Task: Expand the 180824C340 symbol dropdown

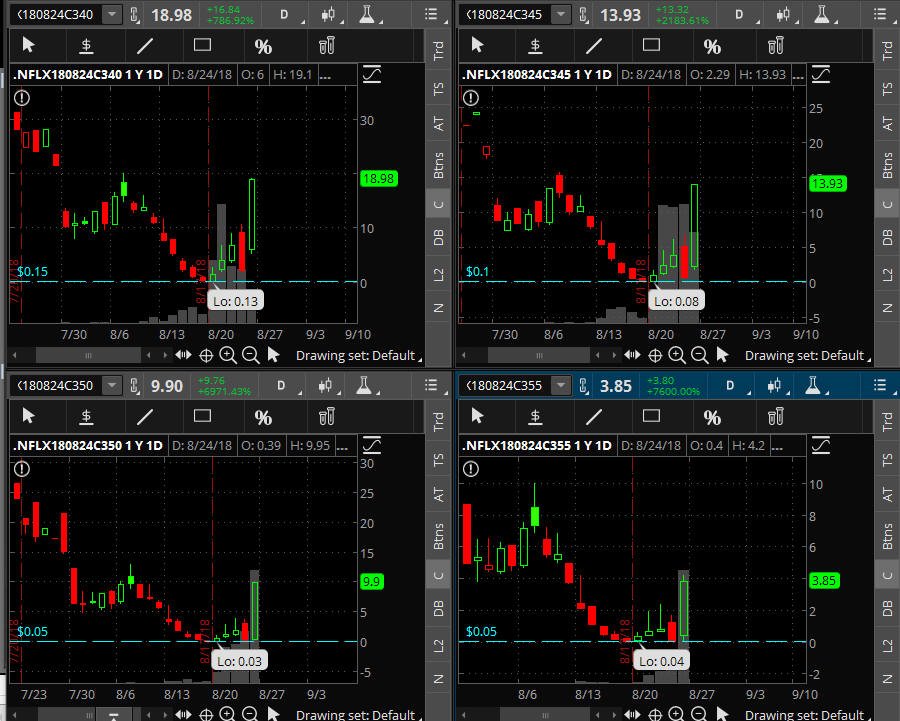Action: (112, 14)
